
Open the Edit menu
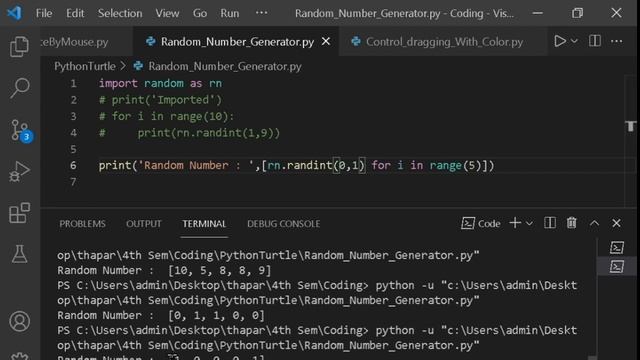(75, 13)
